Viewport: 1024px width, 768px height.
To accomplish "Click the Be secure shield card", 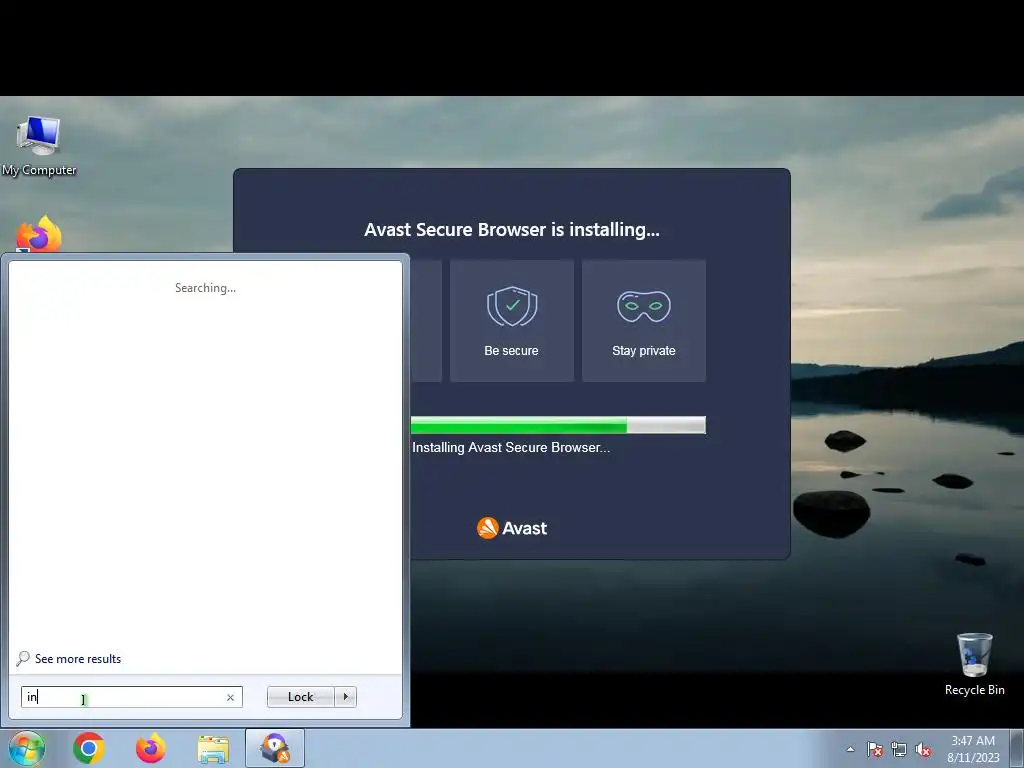I will point(511,321).
